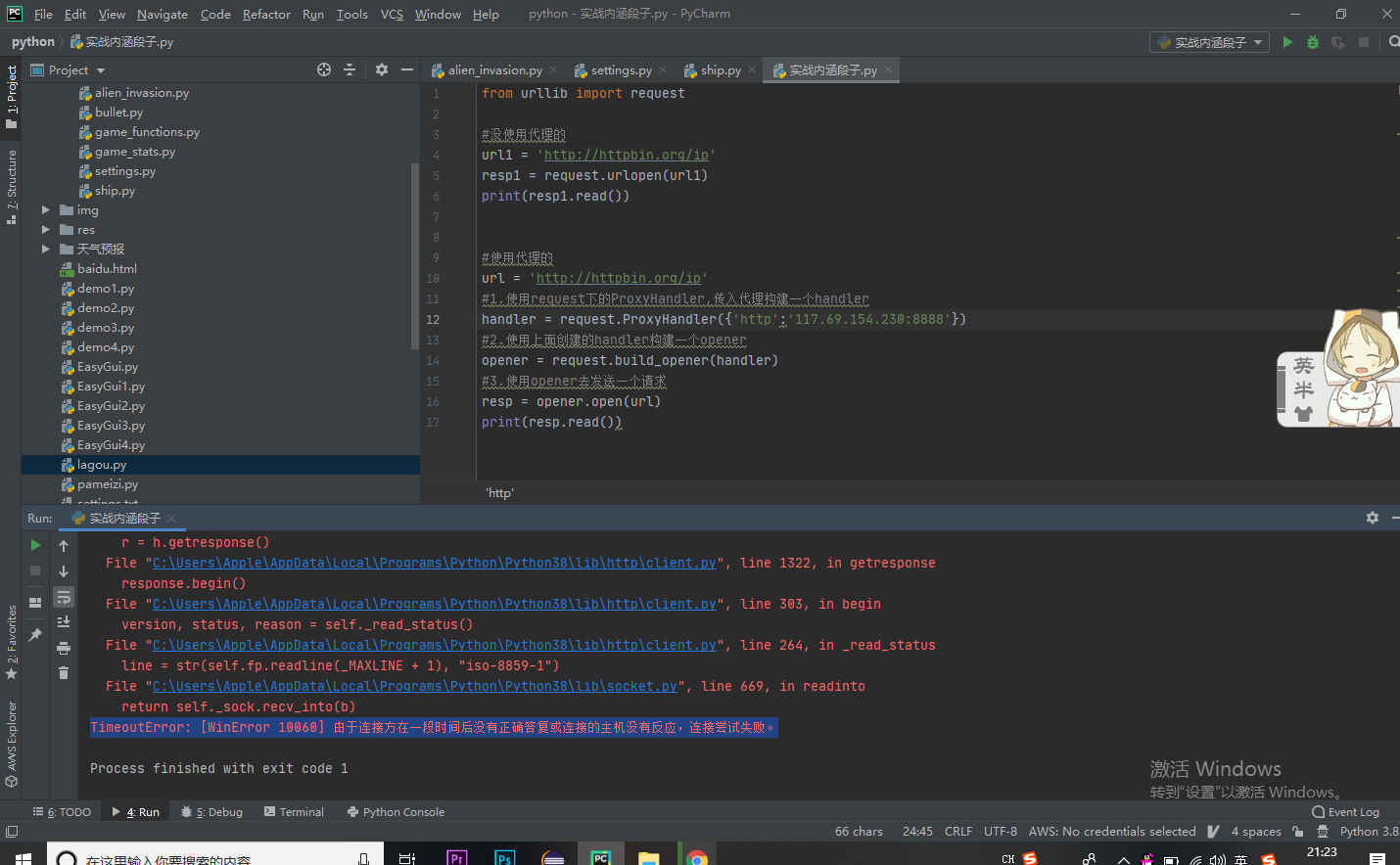Image resolution: width=1400 pixels, height=865 pixels.
Task: Toggle read-only lock icon in status bar
Action: pos(1297,832)
